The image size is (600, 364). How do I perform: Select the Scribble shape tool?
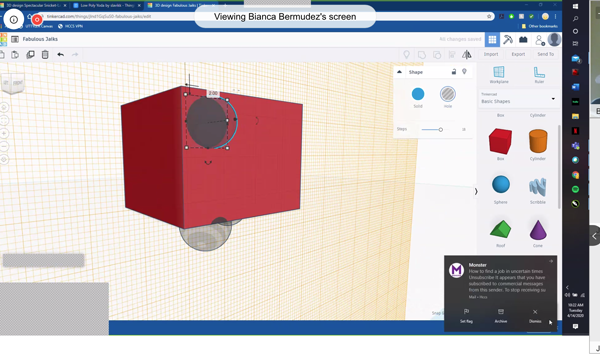click(x=538, y=187)
